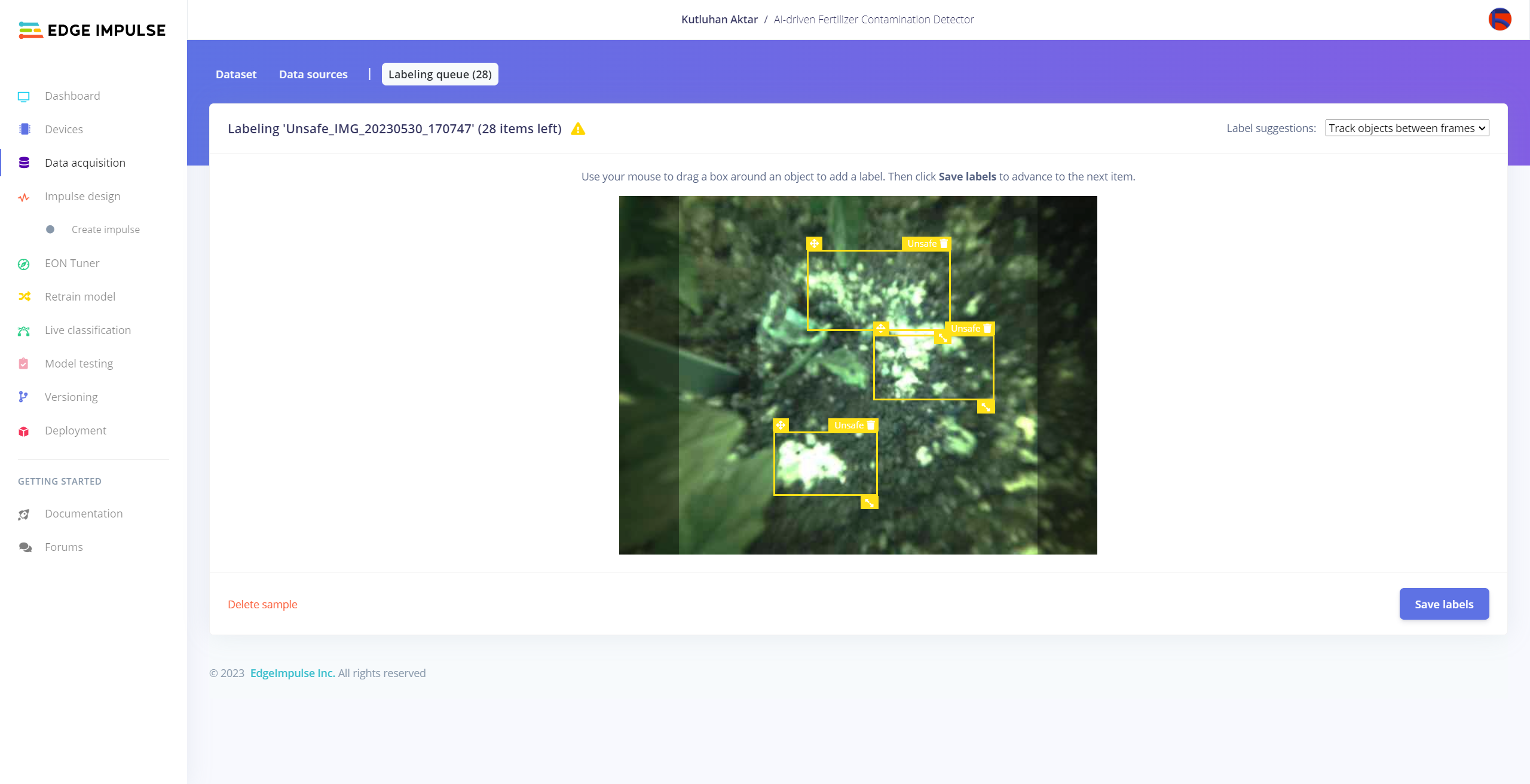Click the Edge Impulse logo
This screenshot has height=784, width=1530.
coord(92,30)
